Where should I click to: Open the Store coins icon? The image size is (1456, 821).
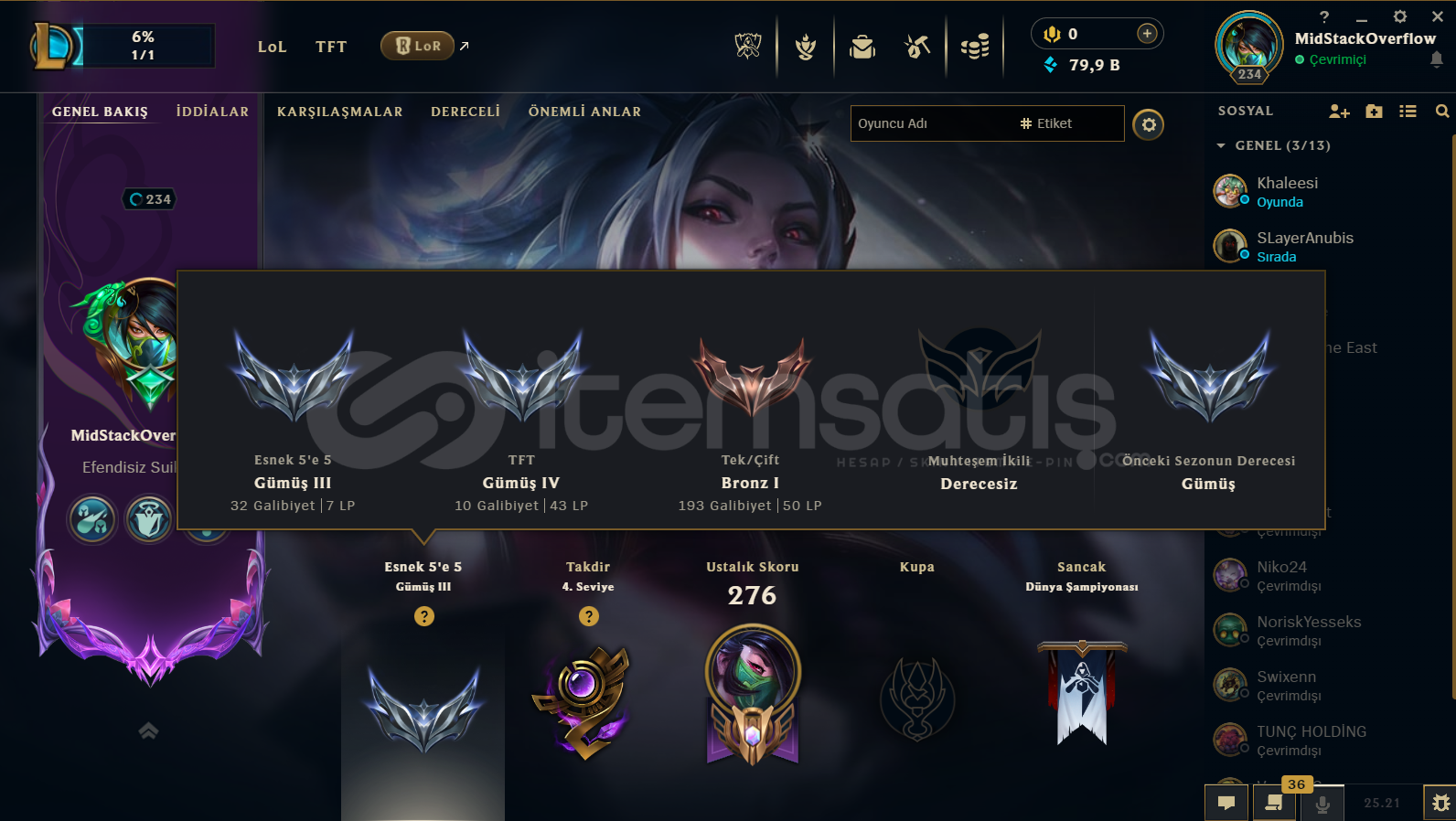click(975, 46)
